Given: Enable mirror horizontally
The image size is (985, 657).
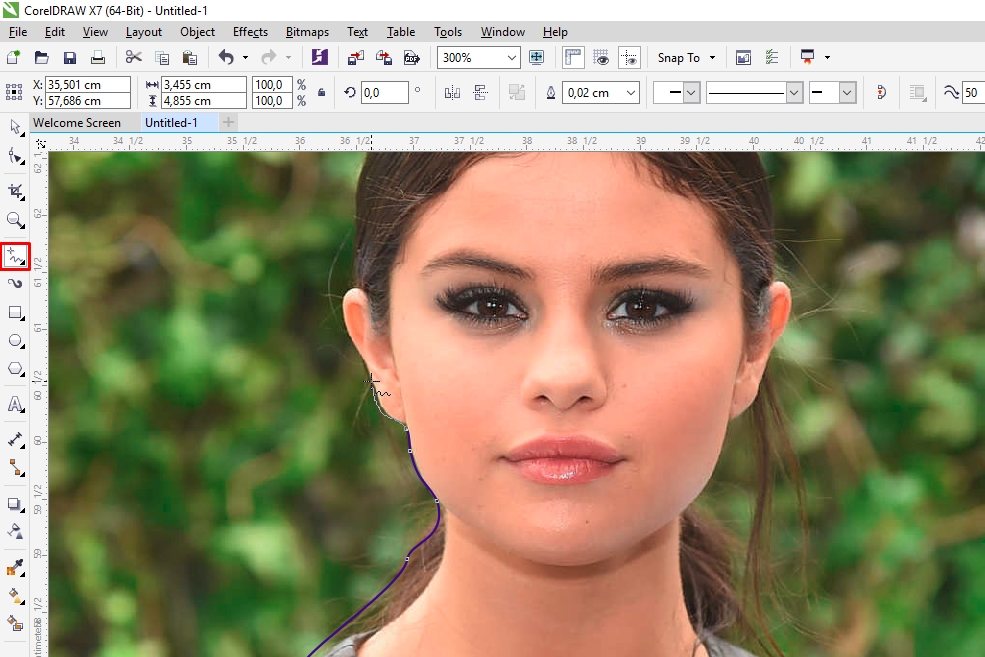Looking at the screenshot, I should point(452,92).
